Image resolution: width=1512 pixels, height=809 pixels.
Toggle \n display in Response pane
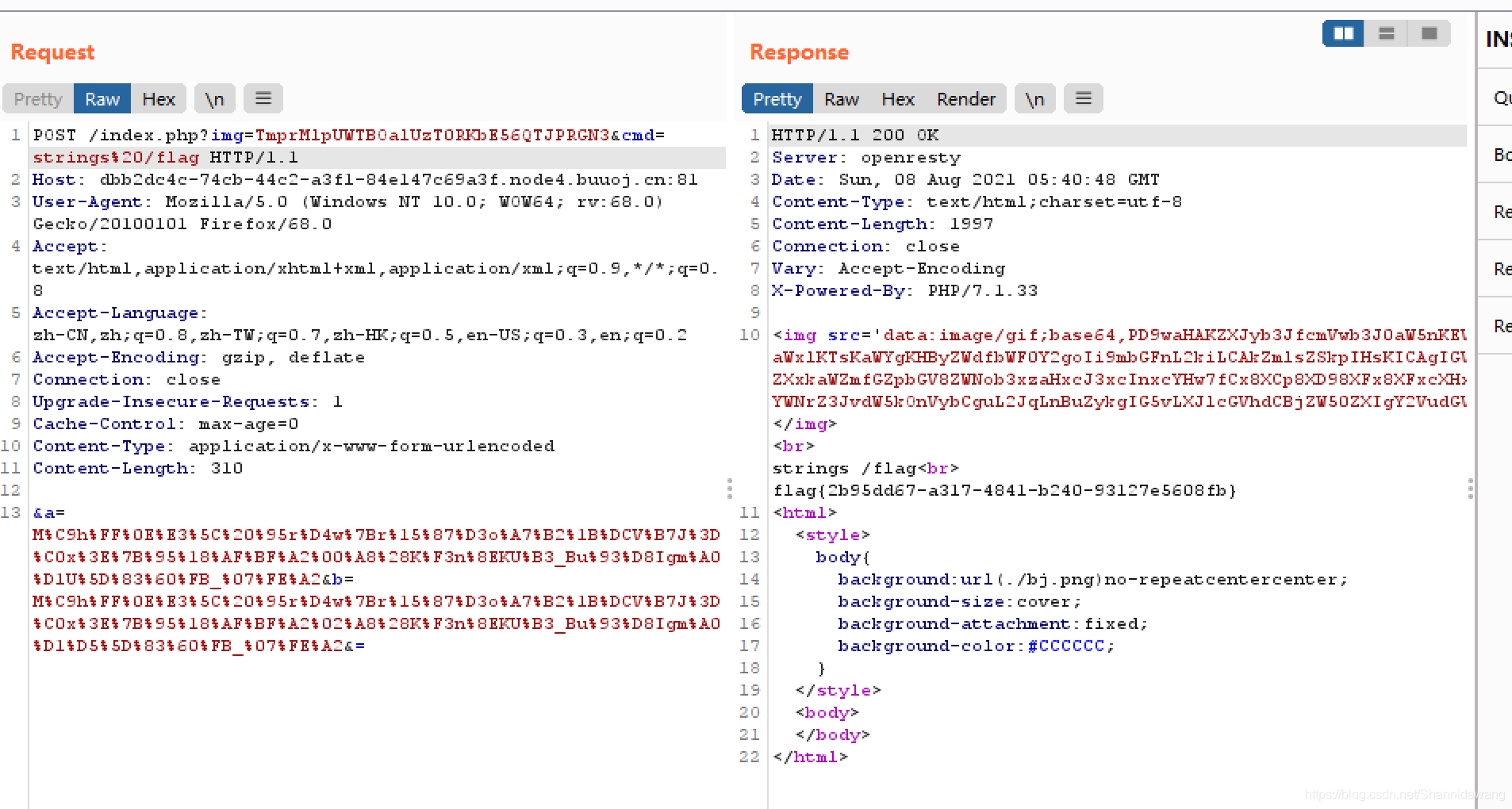1034,99
